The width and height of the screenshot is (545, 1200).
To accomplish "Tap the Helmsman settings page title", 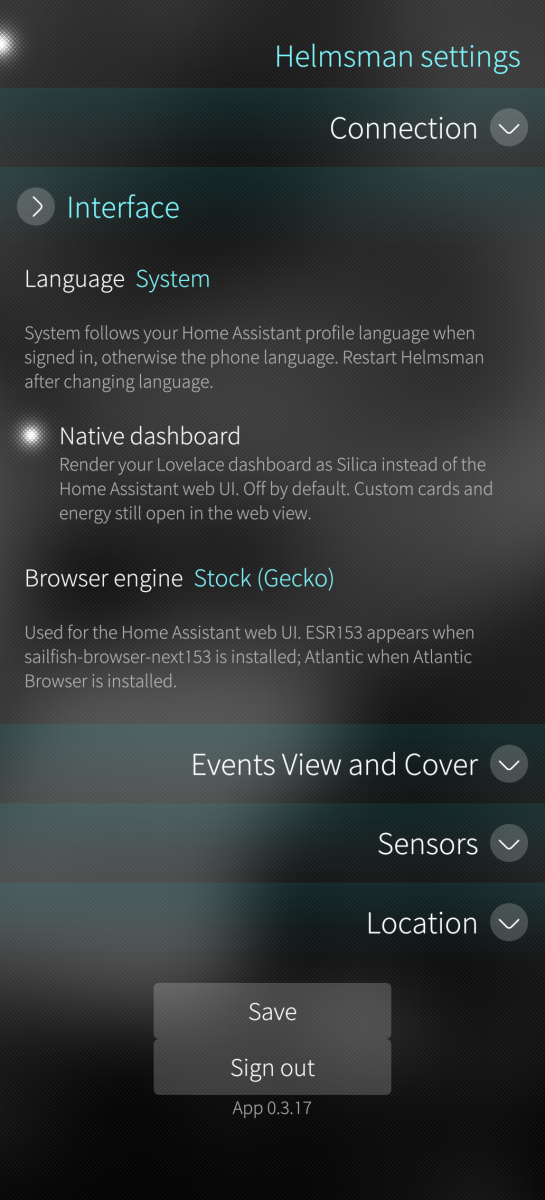I will pyautogui.click(x=398, y=56).
